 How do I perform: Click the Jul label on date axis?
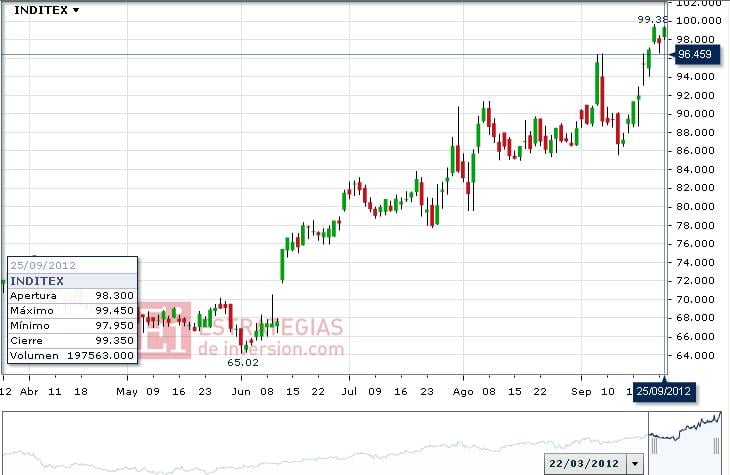349,392
